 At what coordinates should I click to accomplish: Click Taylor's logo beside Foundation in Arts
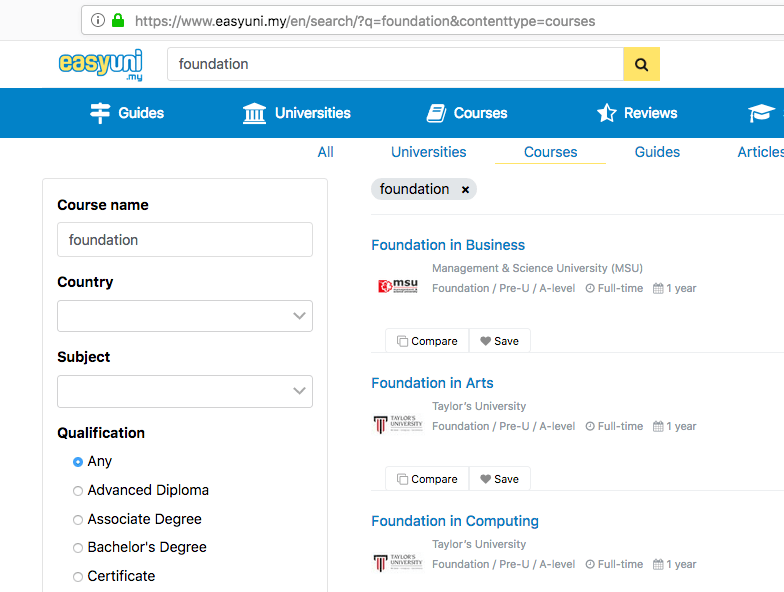click(398, 424)
